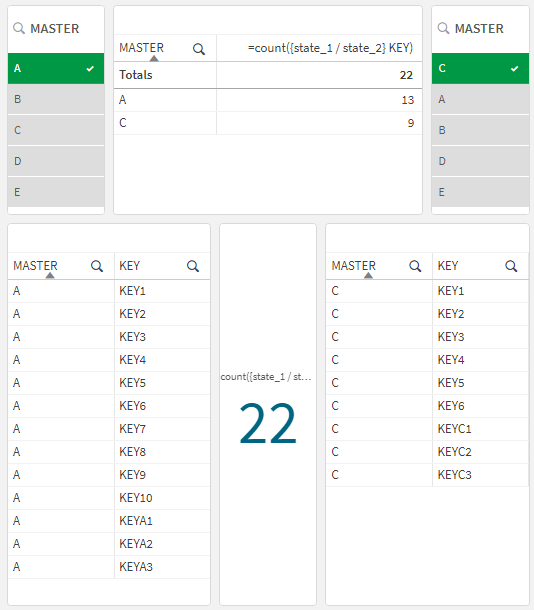Toggle sort arrow on bottom-left MASTER column
Screen dimensions: 534x610
[x=50, y=275]
